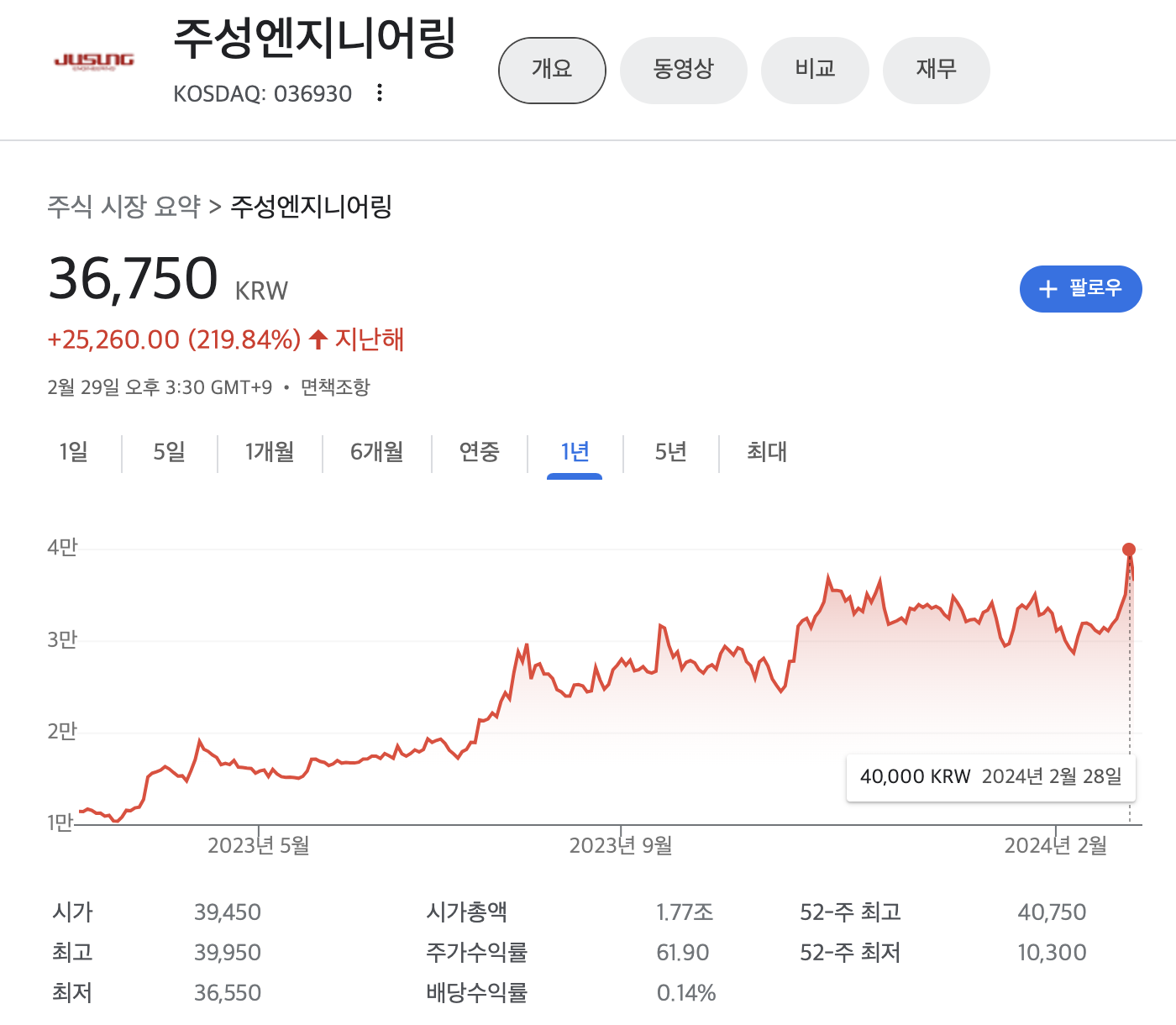Click the 52-주 최저 value 10,300
The width and height of the screenshot is (1176, 1025).
pos(1052,953)
